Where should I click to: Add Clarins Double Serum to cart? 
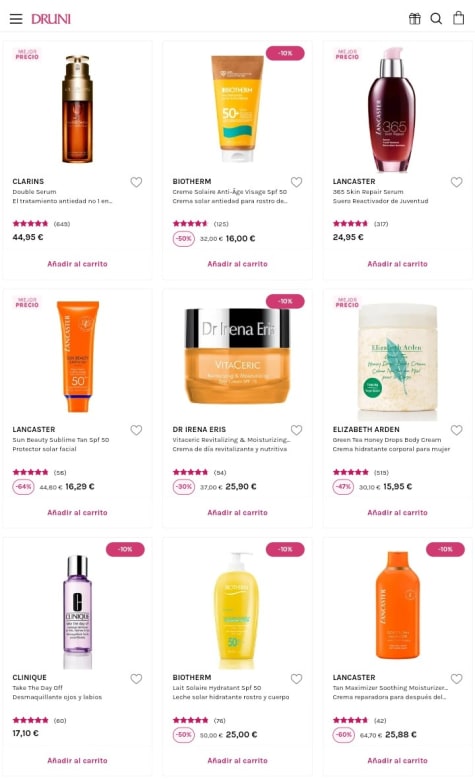(x=78, y=264)
